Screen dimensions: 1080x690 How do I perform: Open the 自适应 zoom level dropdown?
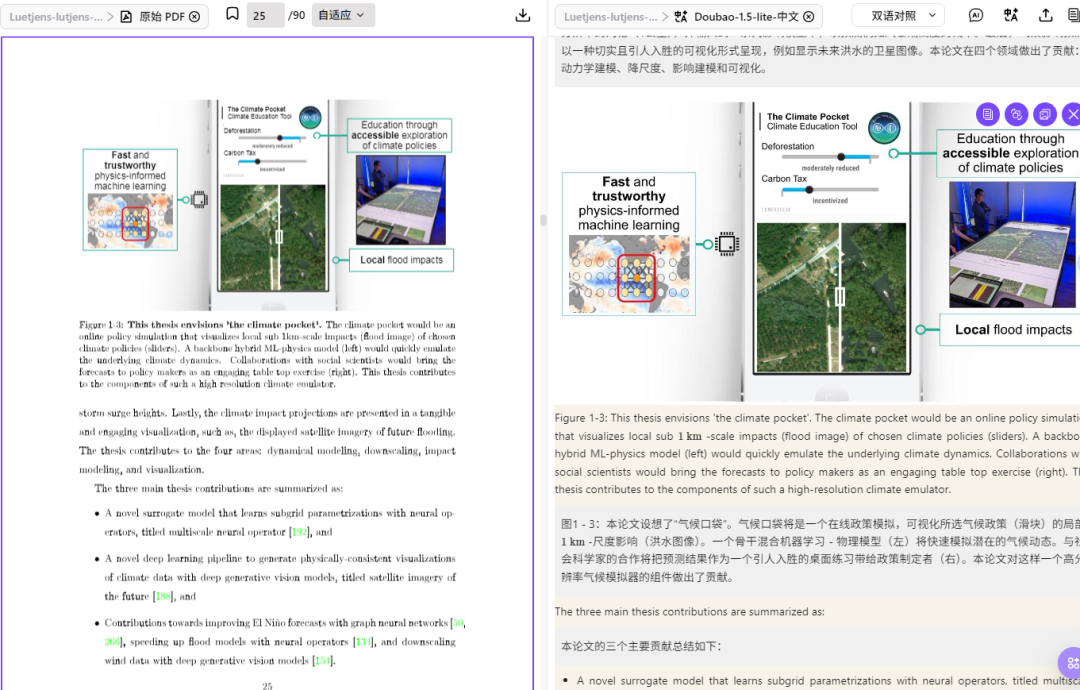[x=340, y=15]
